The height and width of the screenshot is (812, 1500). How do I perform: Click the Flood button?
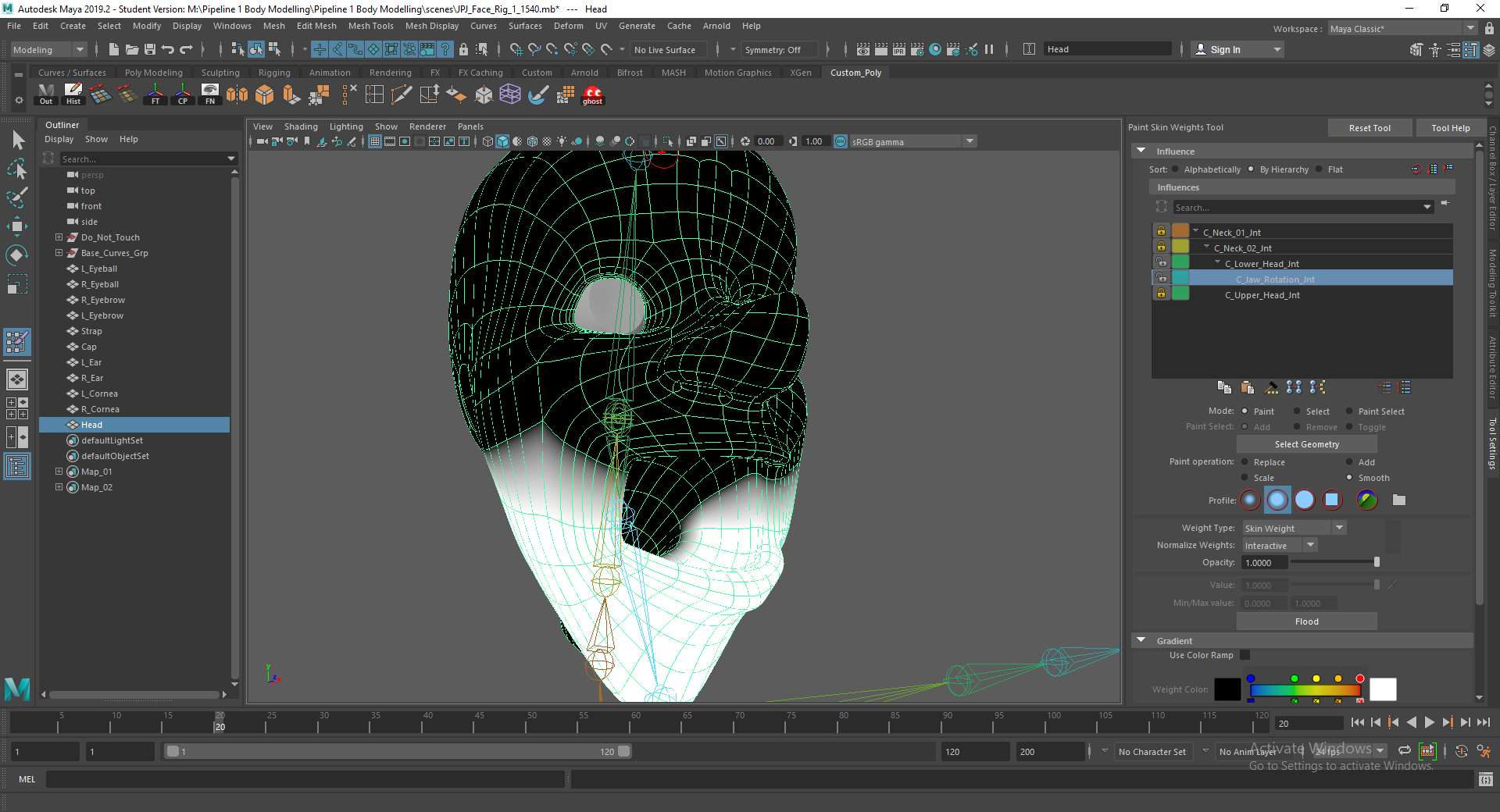(1306, 621)
